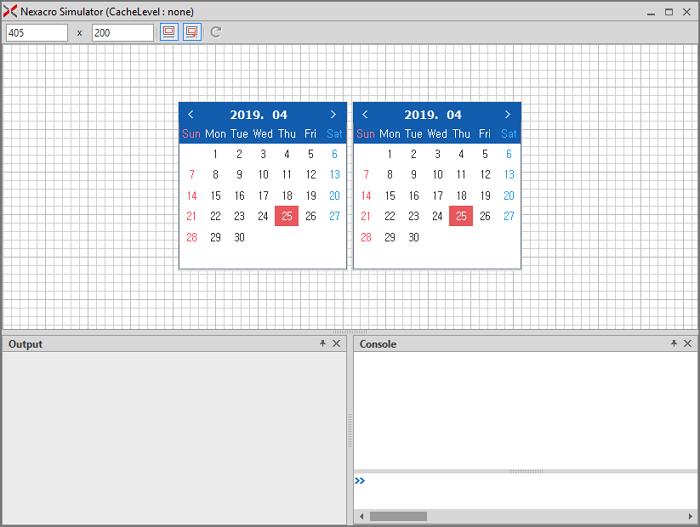Click the width field showing 405
The width and height of the screenshot is (700, 527).
coord(36,33)
